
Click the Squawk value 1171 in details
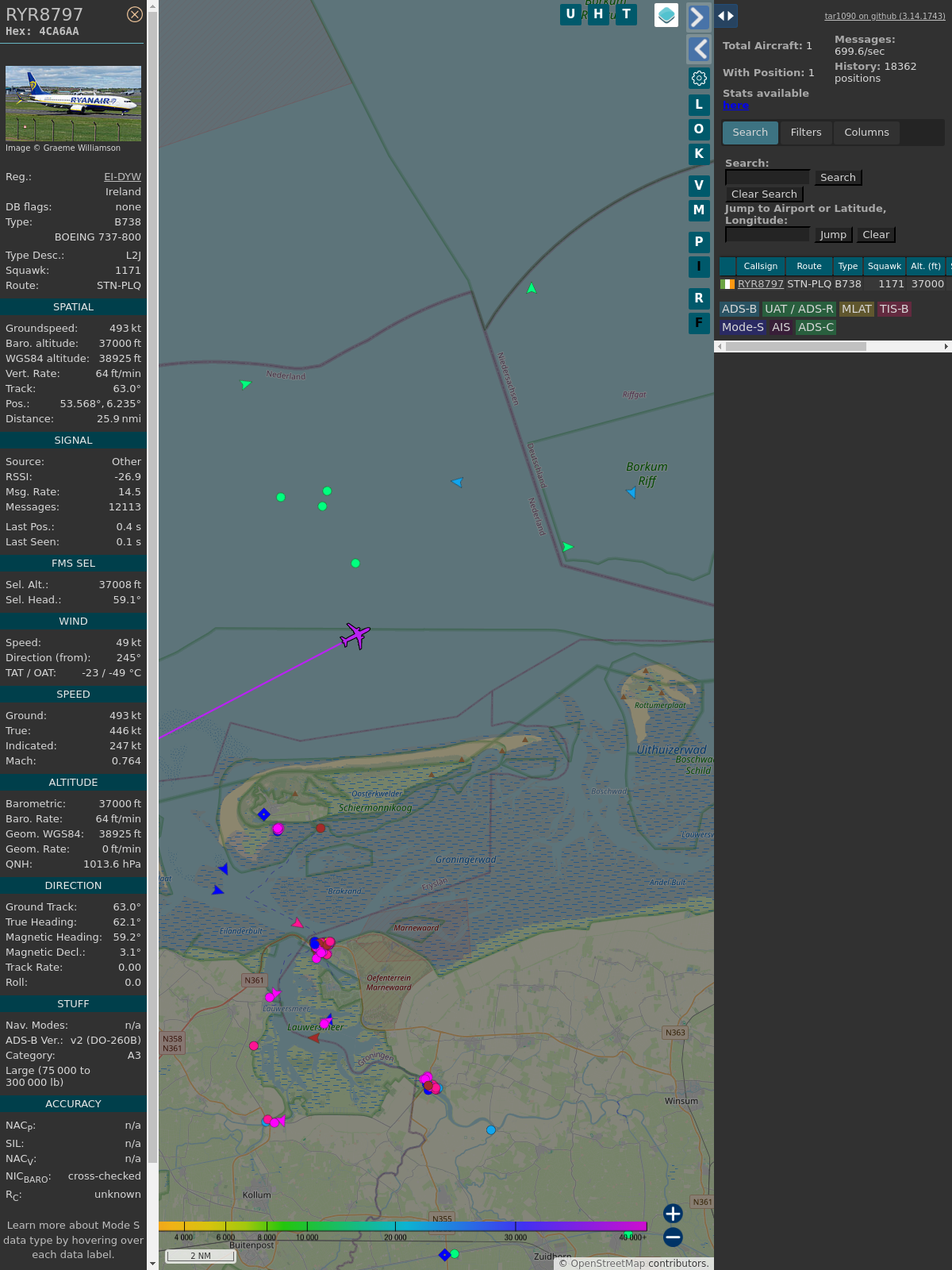click(128, 271)
